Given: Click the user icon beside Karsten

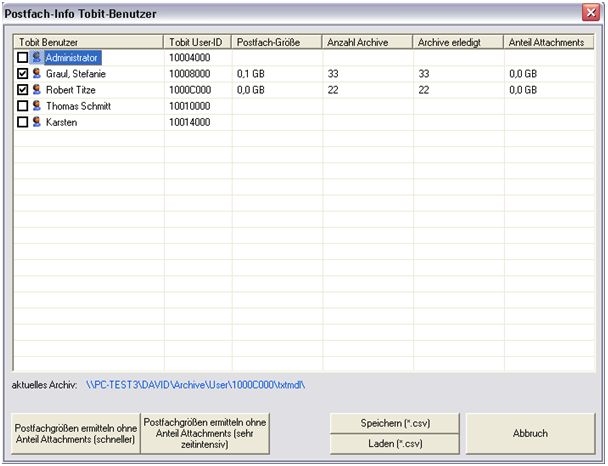Looking at the screenshot, I should pyautogui.click(x=37, y=122).
